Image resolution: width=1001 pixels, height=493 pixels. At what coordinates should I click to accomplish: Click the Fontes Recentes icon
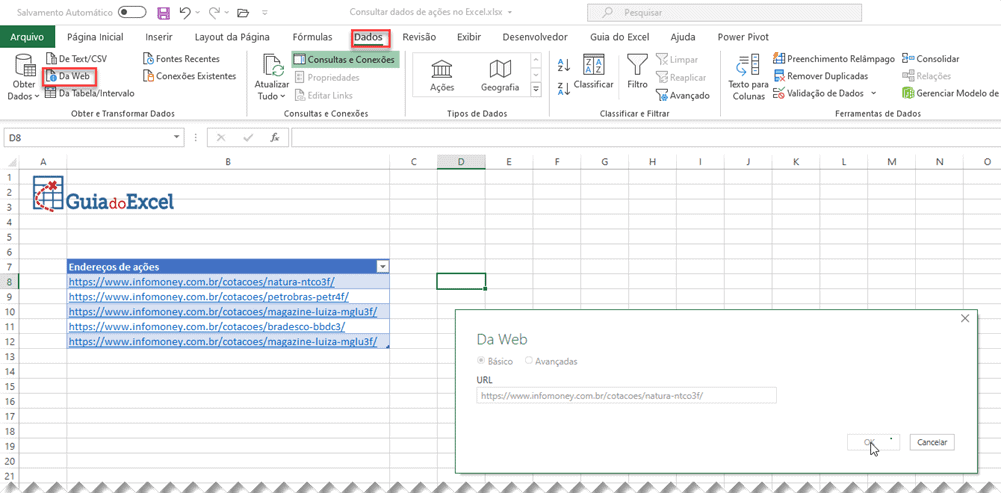point(149,59)
